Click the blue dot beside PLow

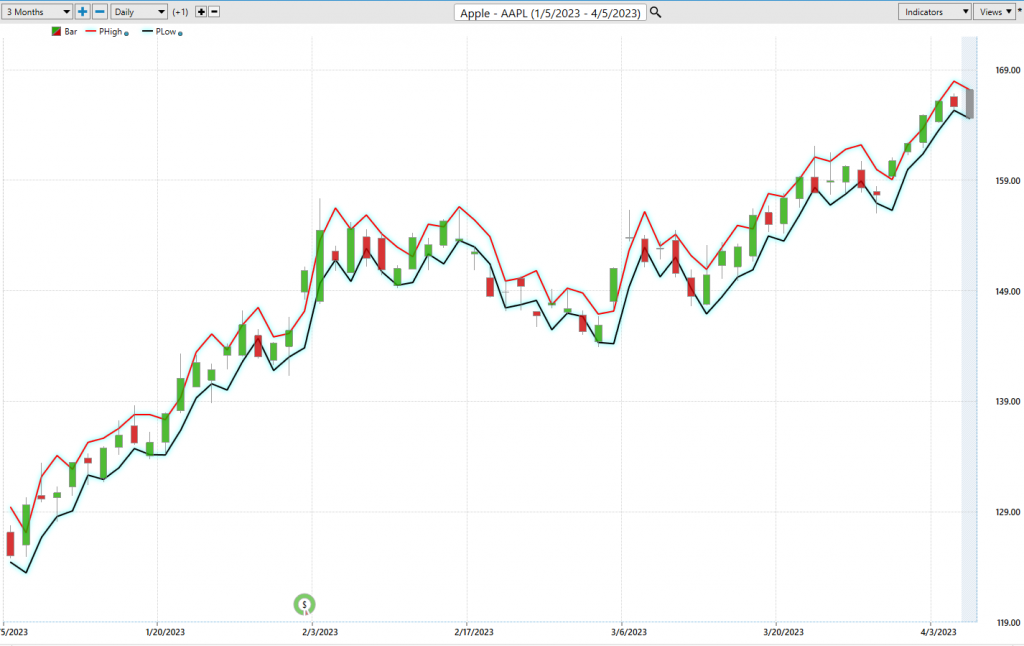pyautogui.click(x=180, y=33)
